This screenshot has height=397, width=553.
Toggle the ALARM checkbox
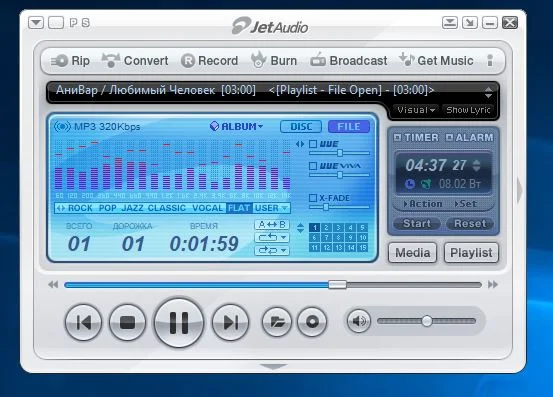tap(449, 137)
